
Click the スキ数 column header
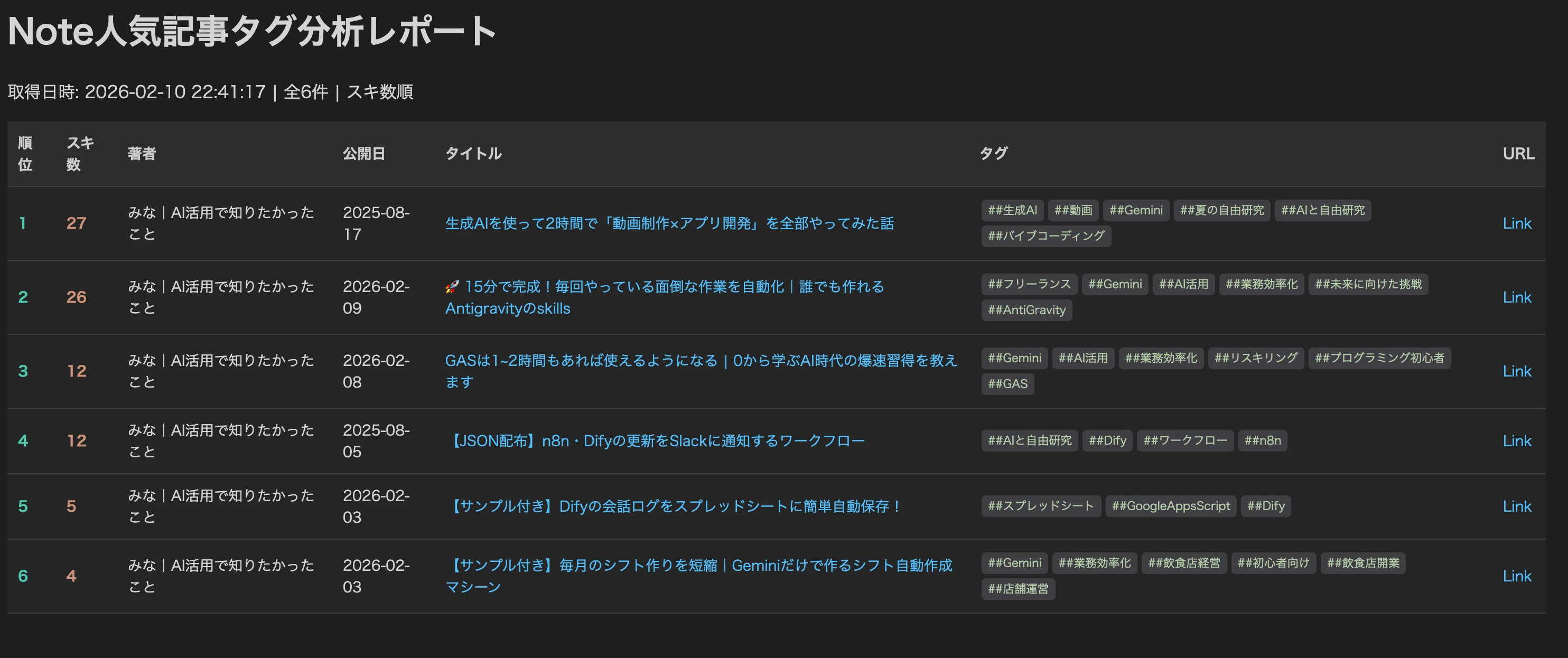80,153
